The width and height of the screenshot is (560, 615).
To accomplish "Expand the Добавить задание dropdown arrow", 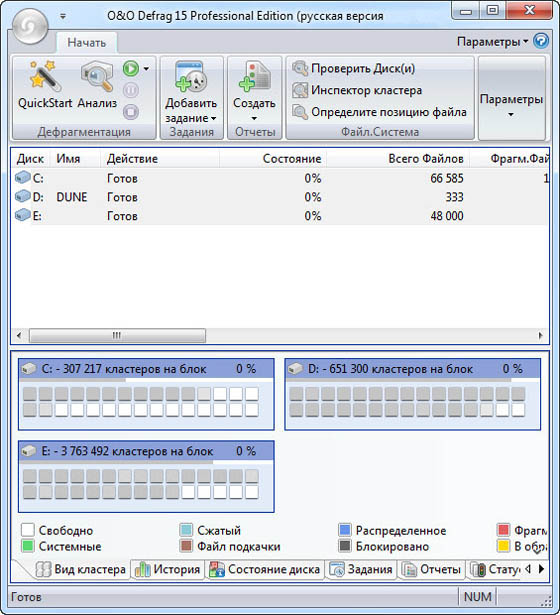I will pyautogui.click(x=213, y=118).
